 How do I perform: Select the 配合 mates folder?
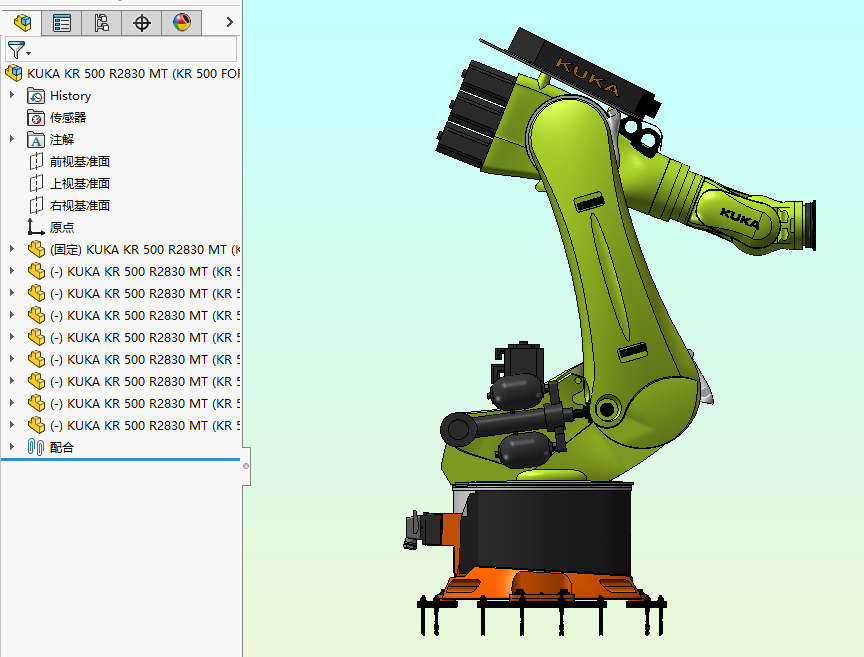pyautogui.click(x=51, y=448)
